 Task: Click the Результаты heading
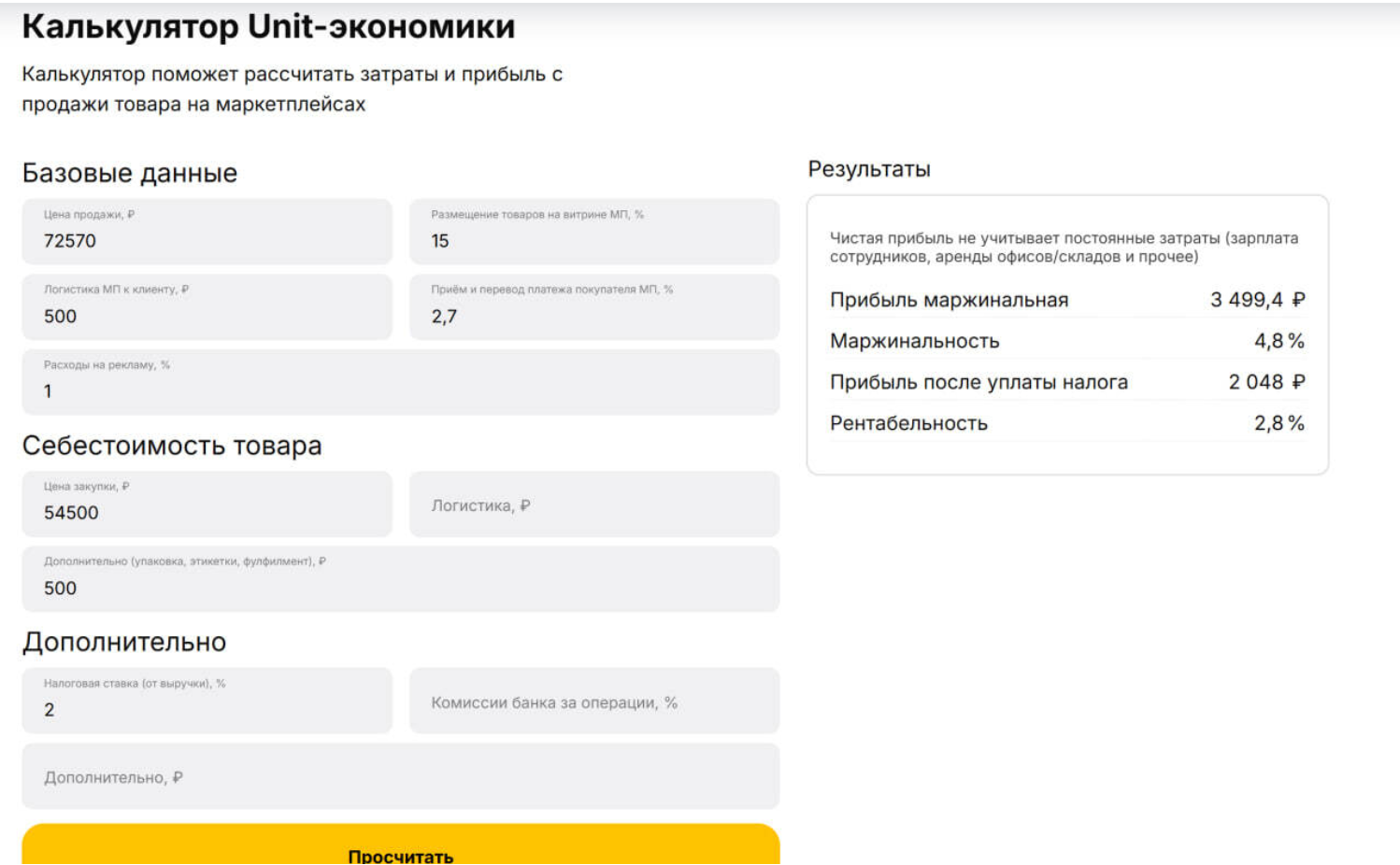click(869, 169)
